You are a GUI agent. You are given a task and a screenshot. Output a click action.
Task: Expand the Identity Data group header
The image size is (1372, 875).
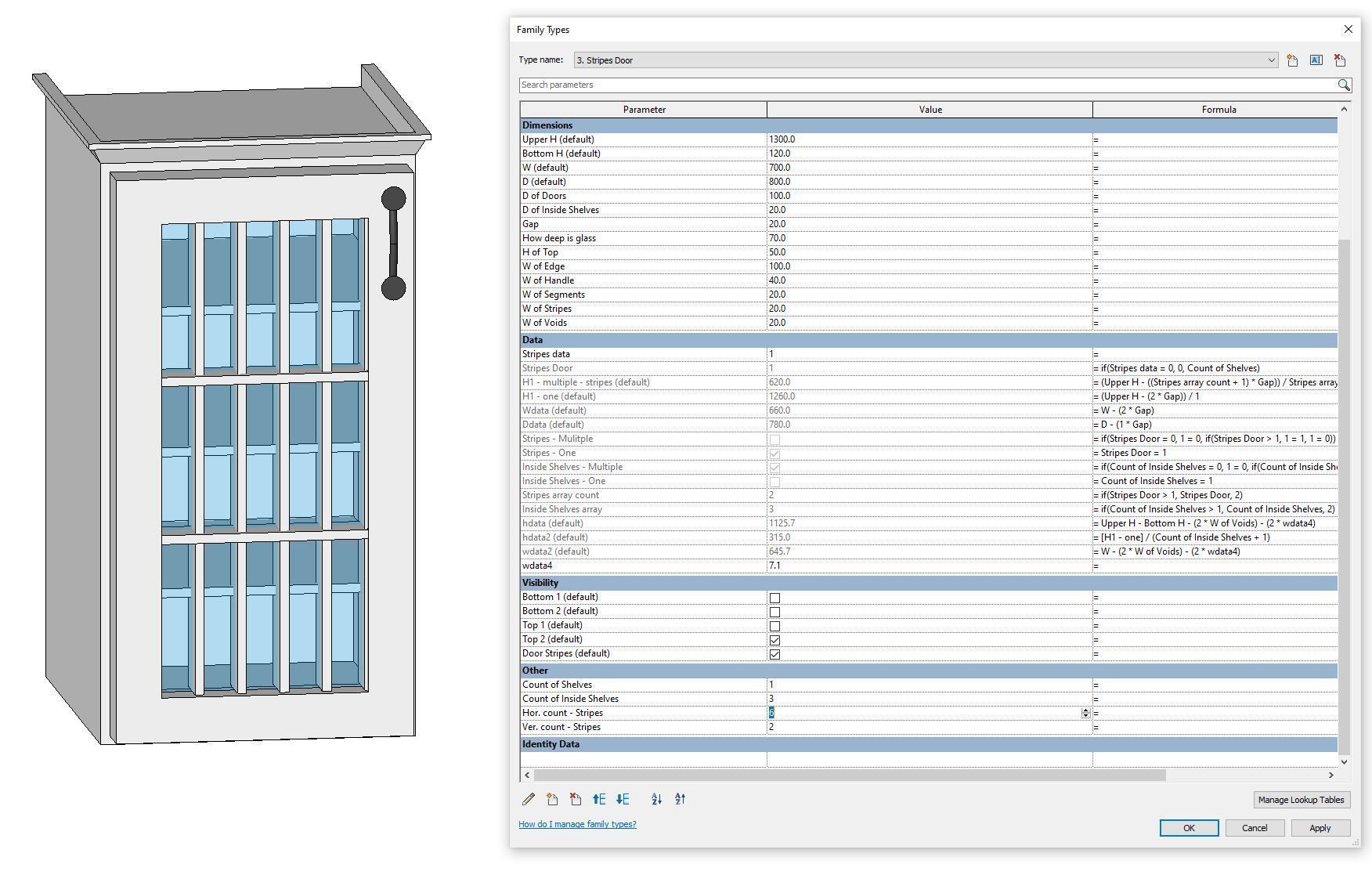point(929,744)
